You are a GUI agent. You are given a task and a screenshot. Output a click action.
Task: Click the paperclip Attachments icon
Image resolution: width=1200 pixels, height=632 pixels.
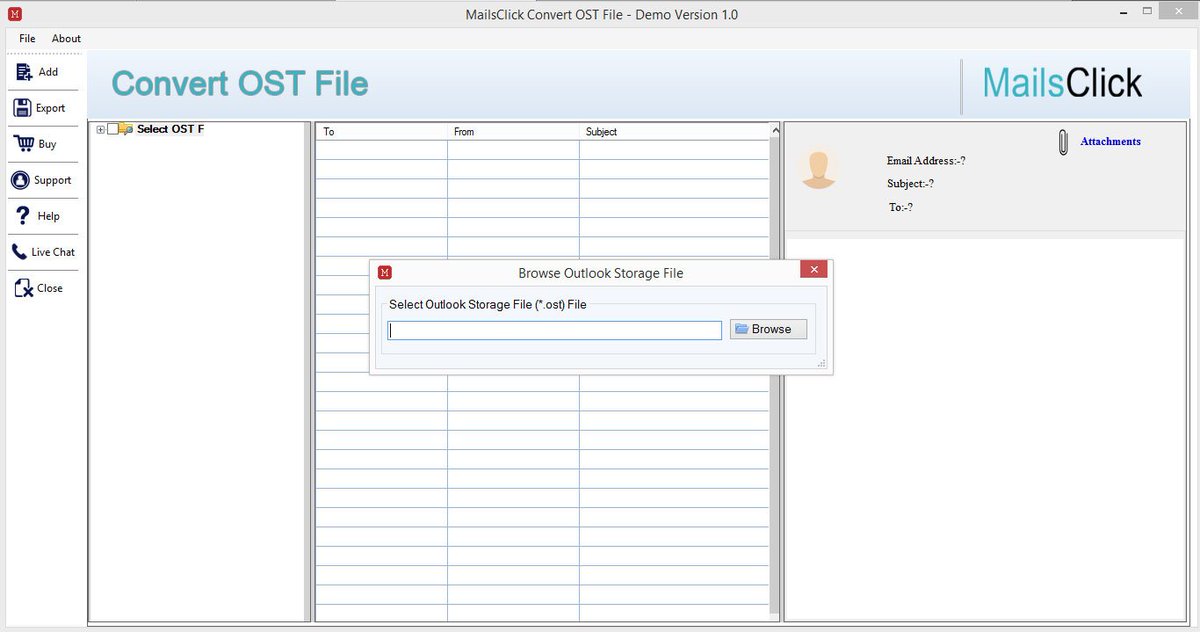point(1063,142)
